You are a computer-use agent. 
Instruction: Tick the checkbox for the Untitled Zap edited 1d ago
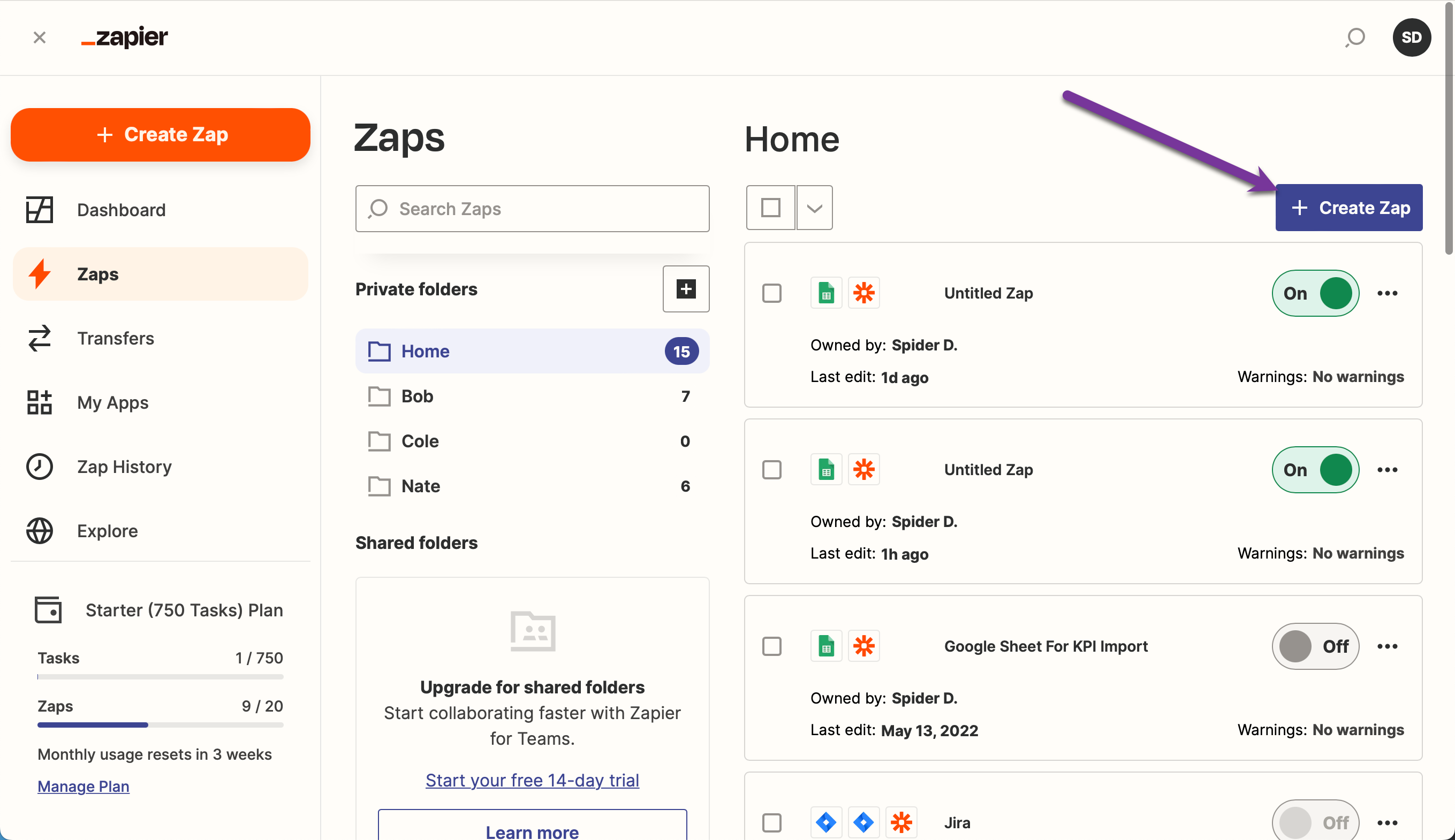coord(771,293)
